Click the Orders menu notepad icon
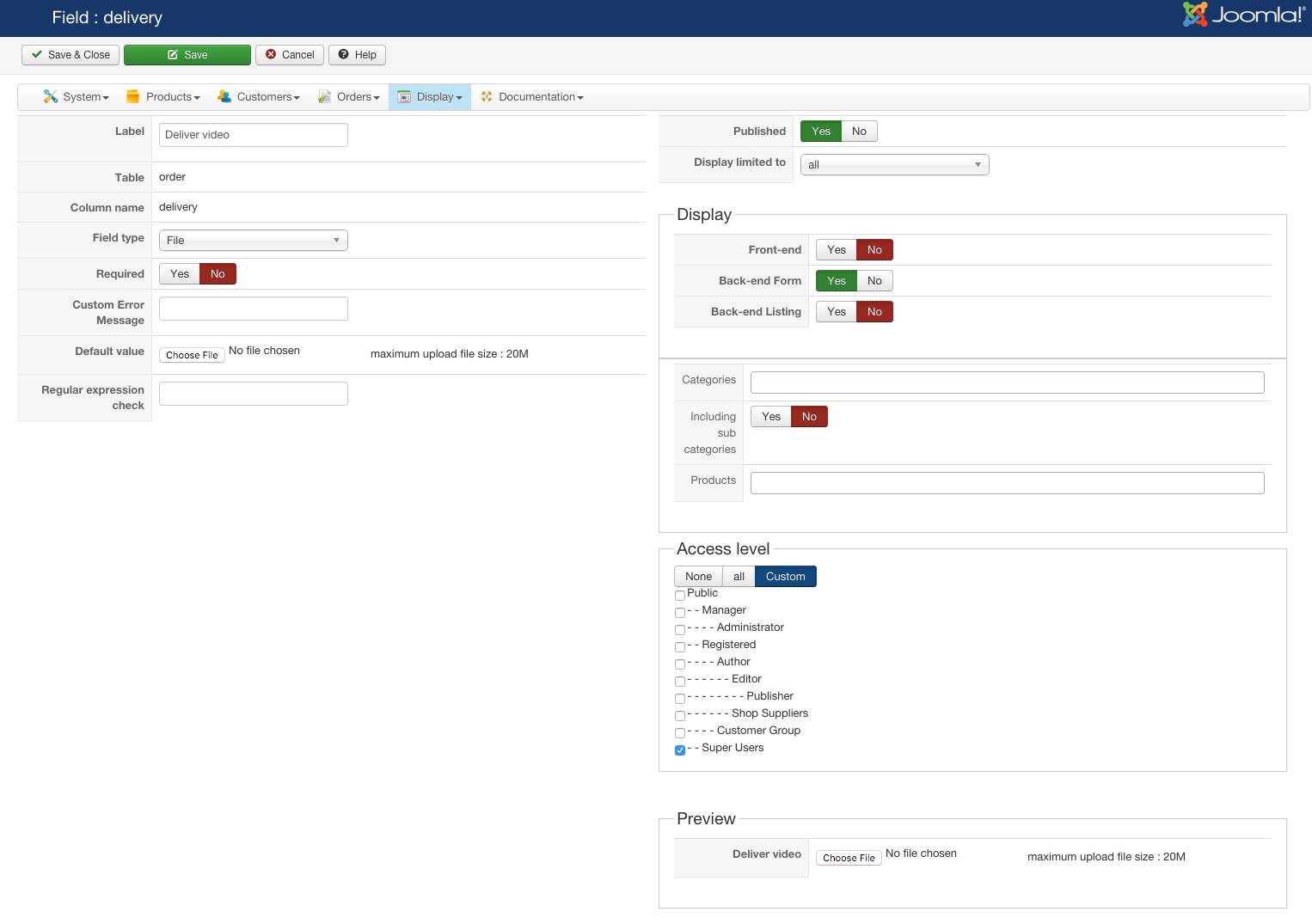Image resolution: width=1312 pixels, height=924 pixels. [324, 96]
